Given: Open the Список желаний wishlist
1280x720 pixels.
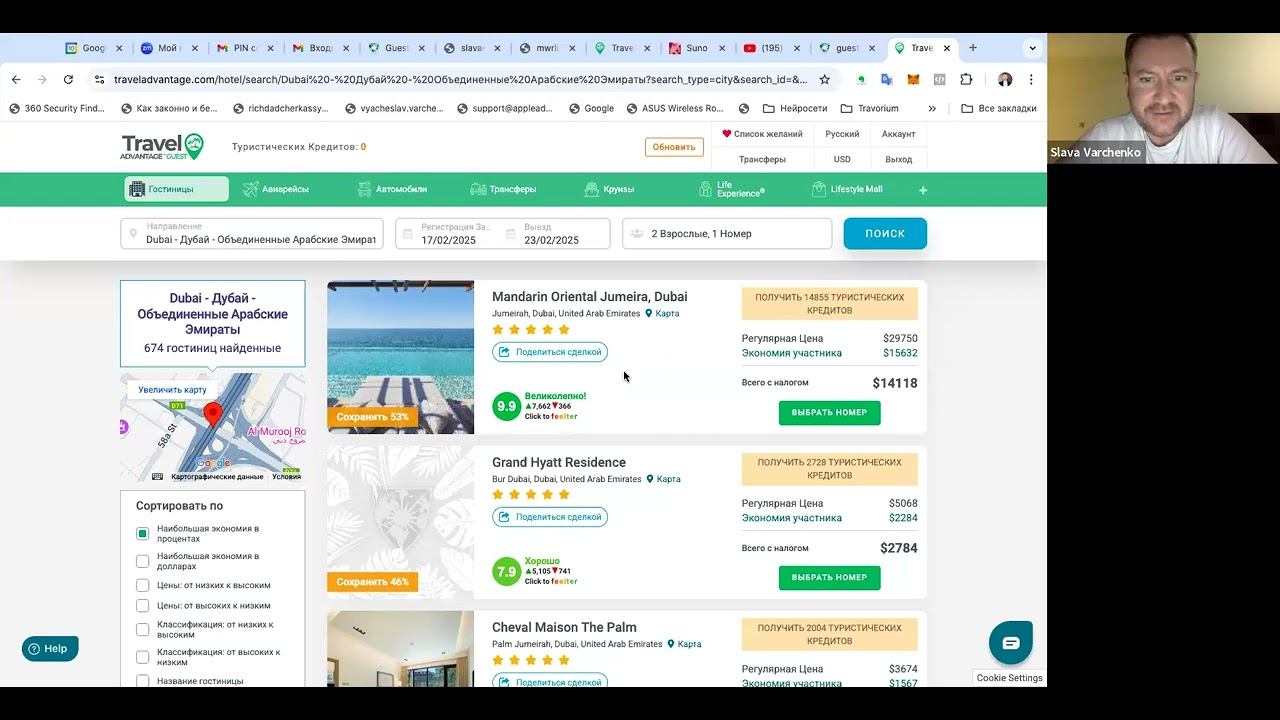Looking at the screenshot, I should (762, 134).
